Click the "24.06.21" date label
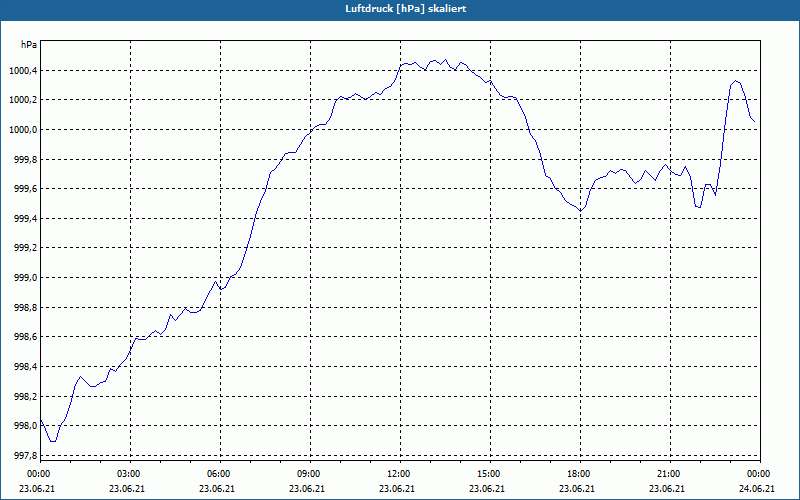The height and width of the screenshot is (500, 800). click(x=757, y=489)
